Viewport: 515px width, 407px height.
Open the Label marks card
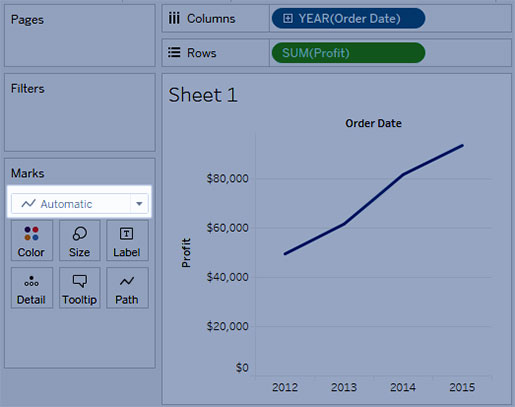[x=127, y=240]
